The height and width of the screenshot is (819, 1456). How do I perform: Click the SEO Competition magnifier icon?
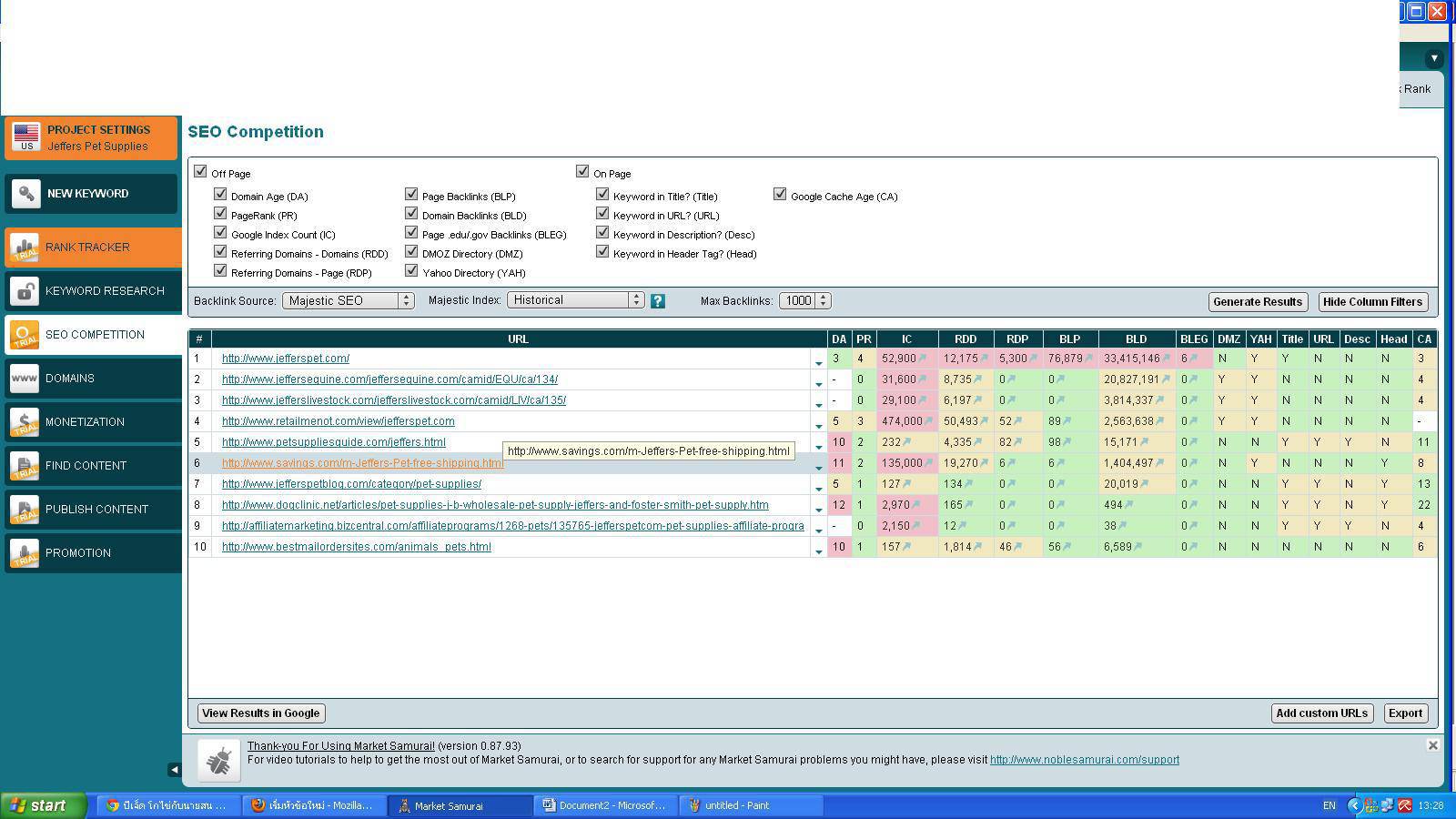click(25, 335)
